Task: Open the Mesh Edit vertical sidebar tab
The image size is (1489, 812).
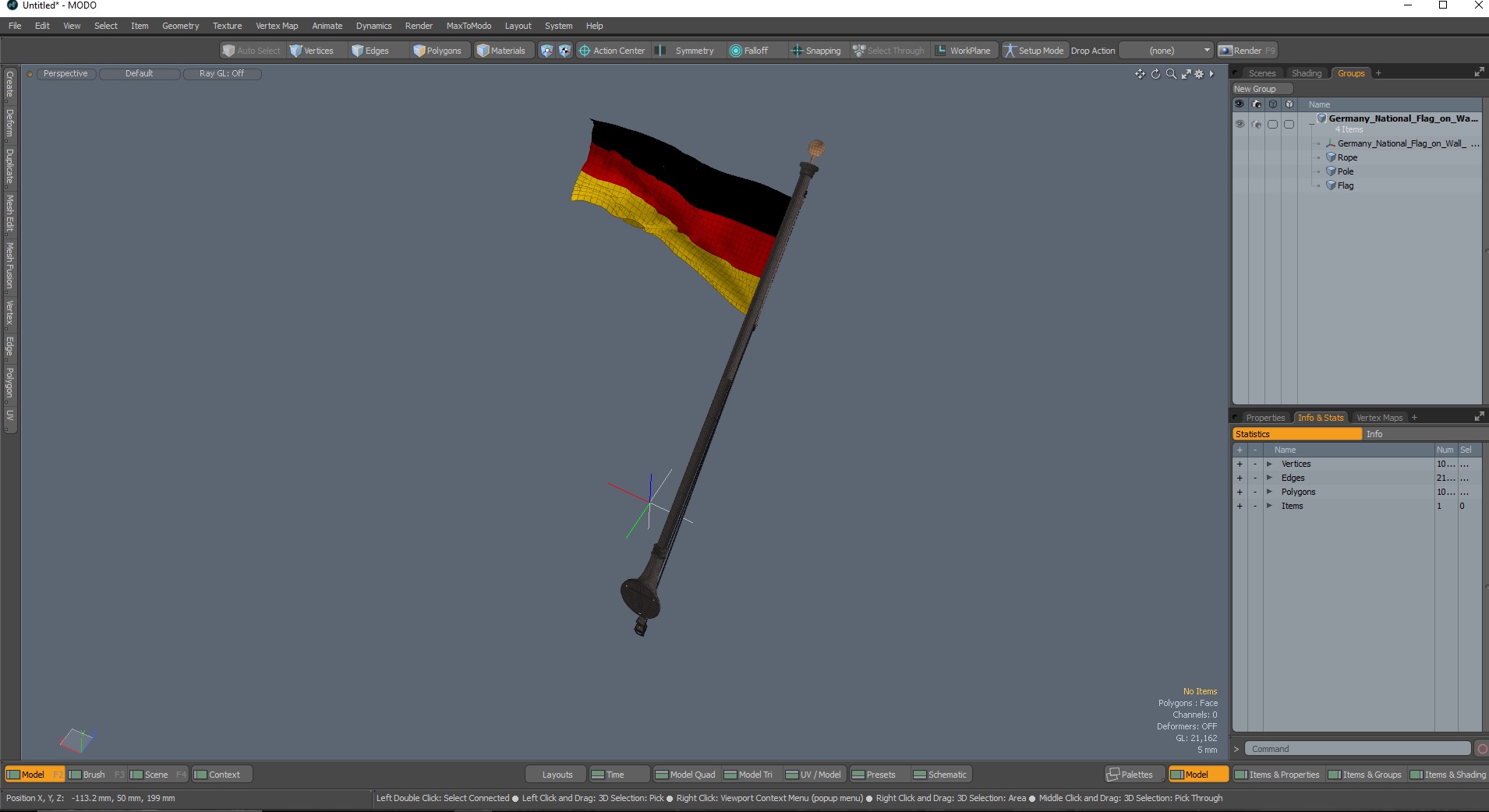Action: [10, 214]
